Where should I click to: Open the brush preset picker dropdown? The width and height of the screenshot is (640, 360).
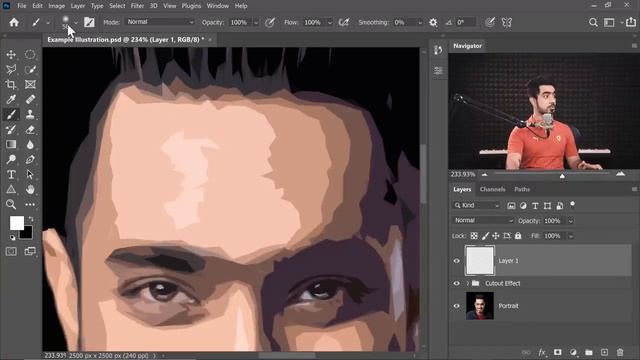76,23
